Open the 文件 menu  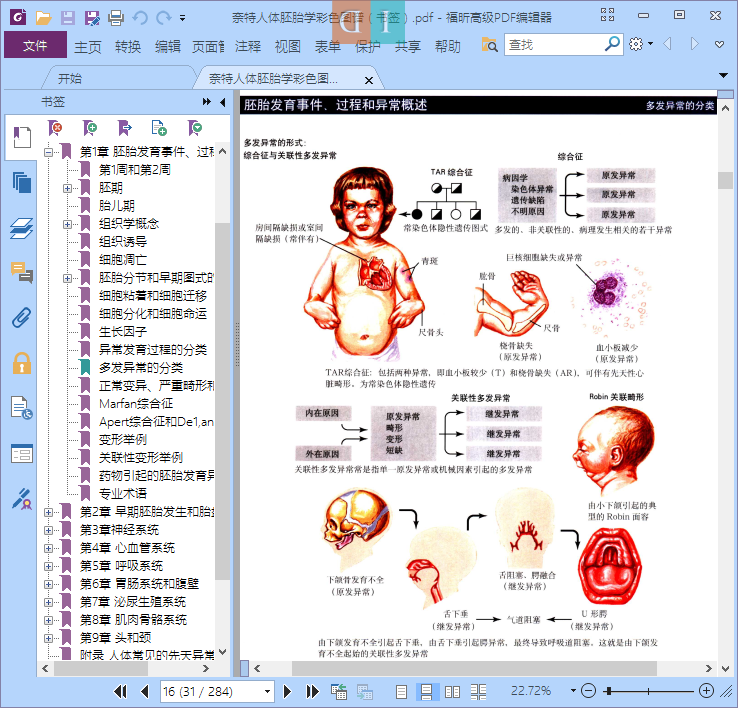(35, 45)
